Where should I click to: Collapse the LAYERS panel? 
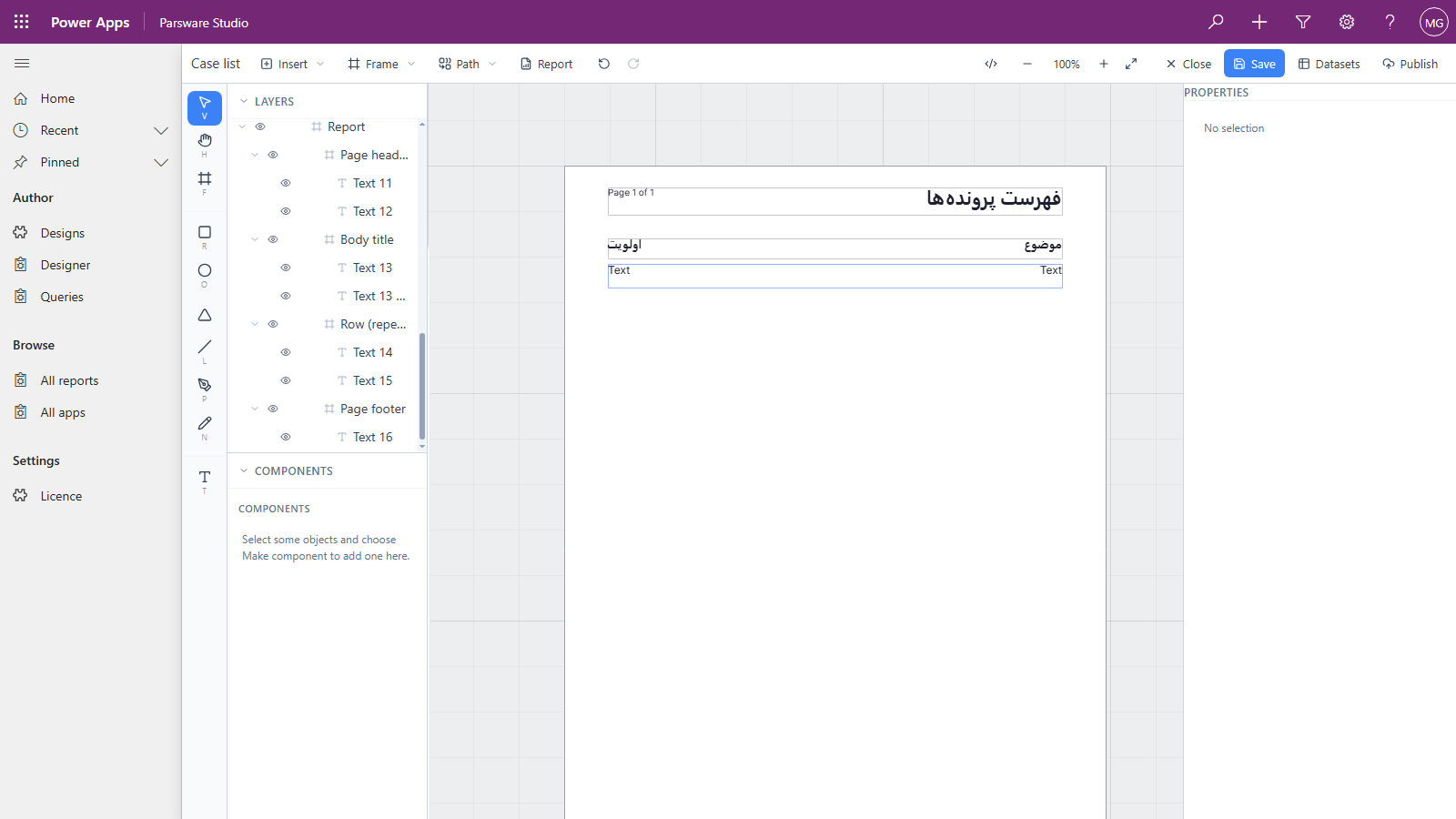click(x=244, y=101)
